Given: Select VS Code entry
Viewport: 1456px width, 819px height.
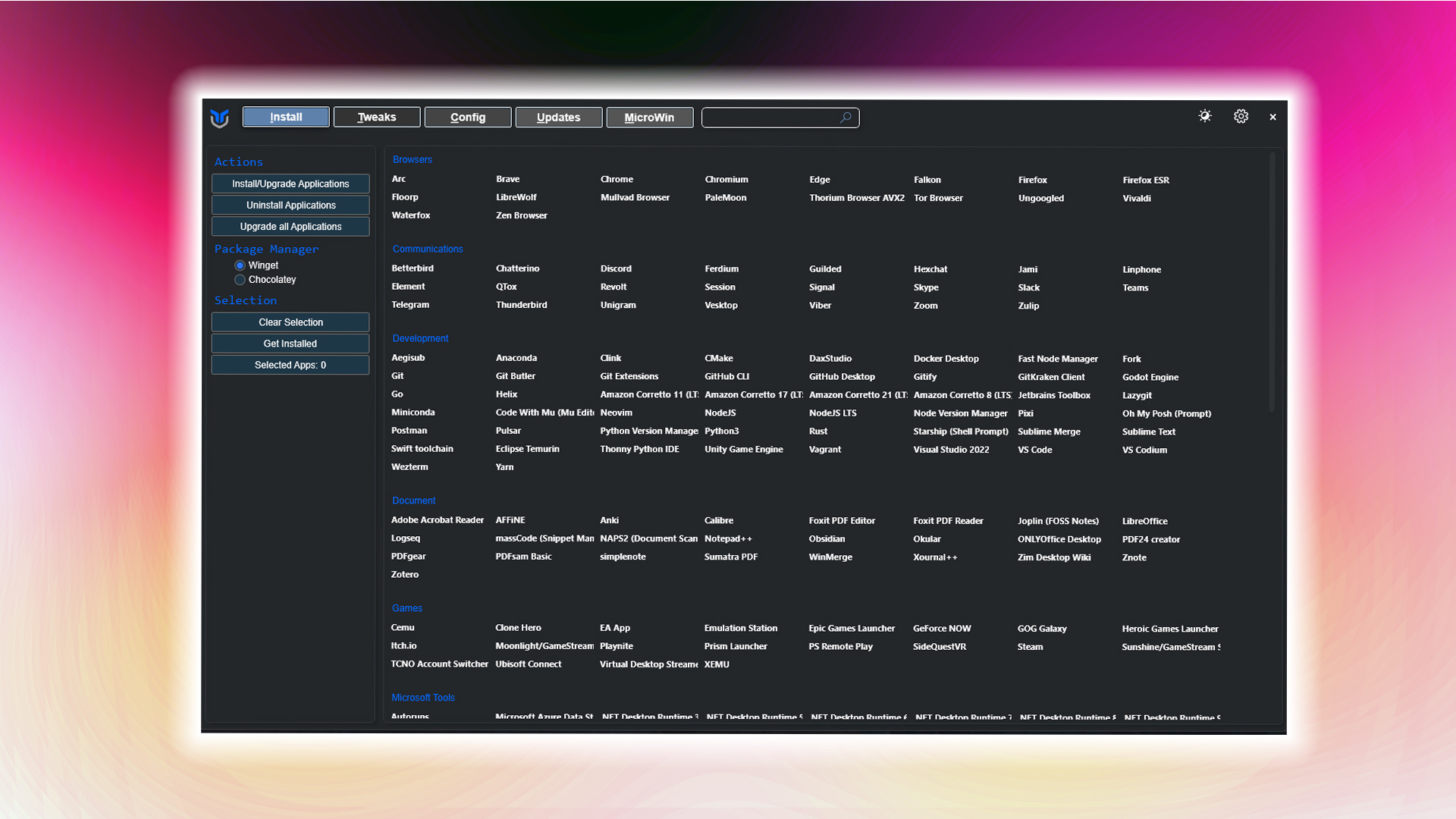Looking at the screenshot, I should (1035, 450).
